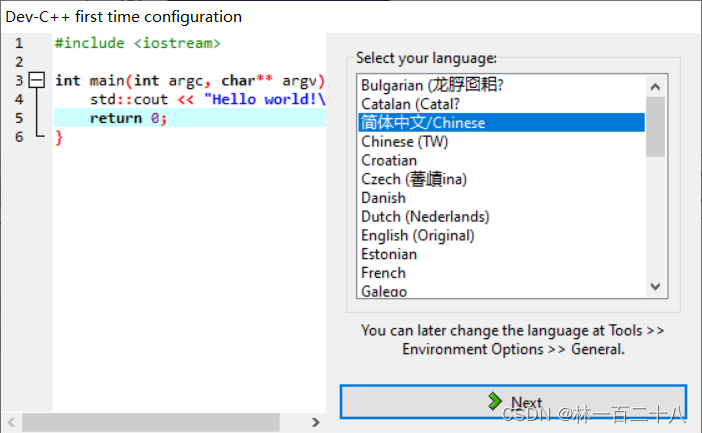Image resolution: width=702 pixels, height=433 pixels.
Task: Select English (Original) language
Action: pos(501,236)
